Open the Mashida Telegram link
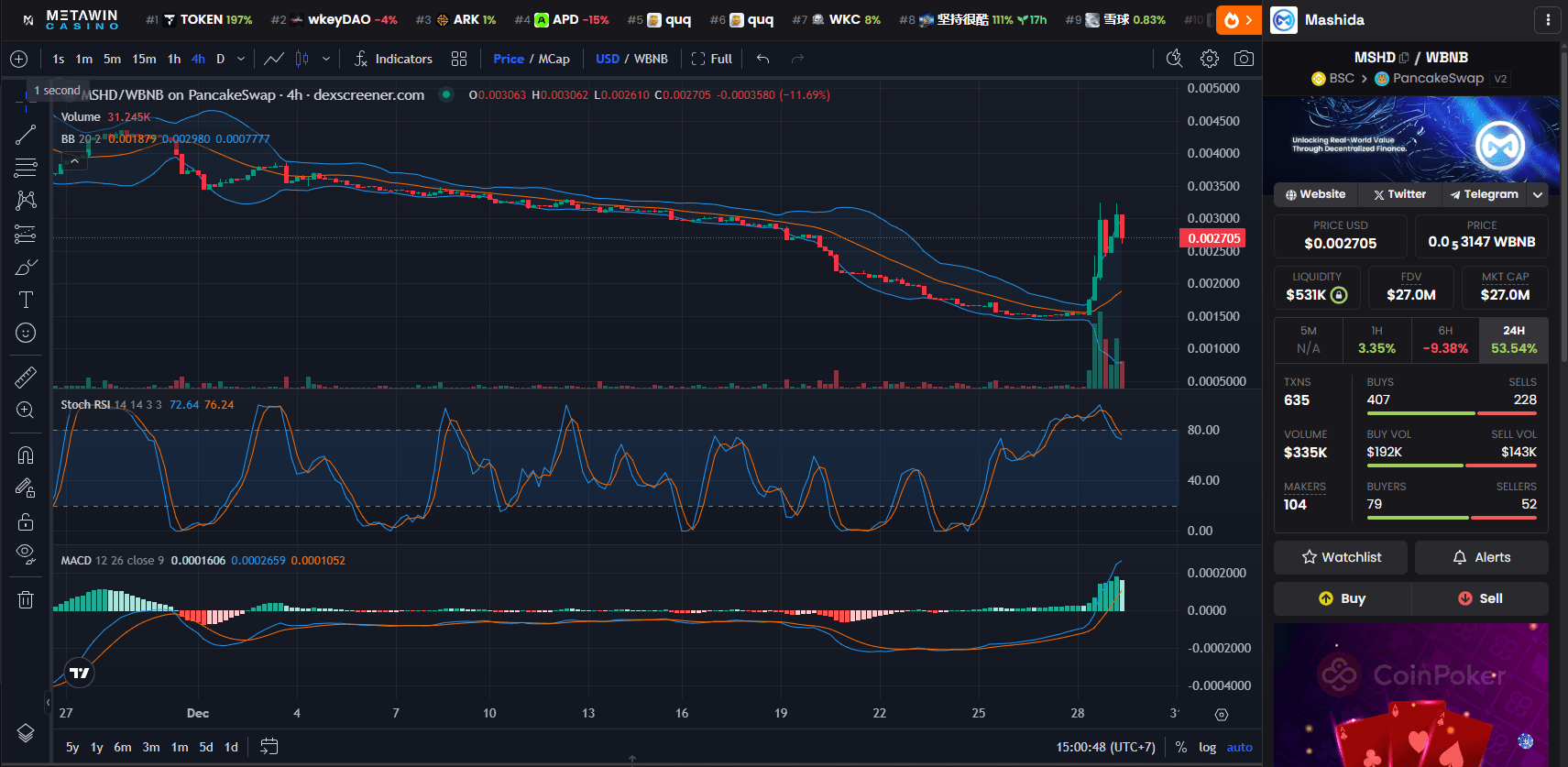Viewport: 1568px width, 767px height. pyautogui.click(x=1485, y=194)
